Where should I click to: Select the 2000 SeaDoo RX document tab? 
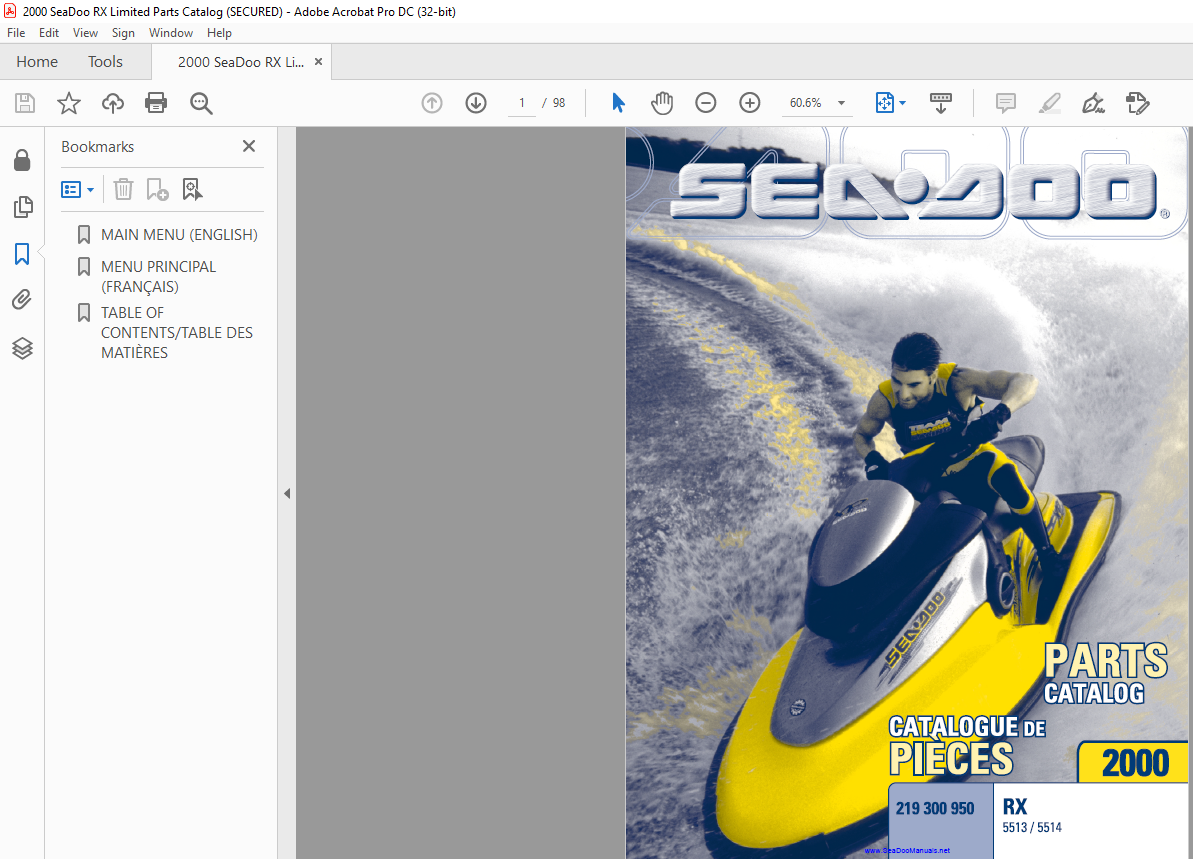pyautogui.click(x=240, y=62)
